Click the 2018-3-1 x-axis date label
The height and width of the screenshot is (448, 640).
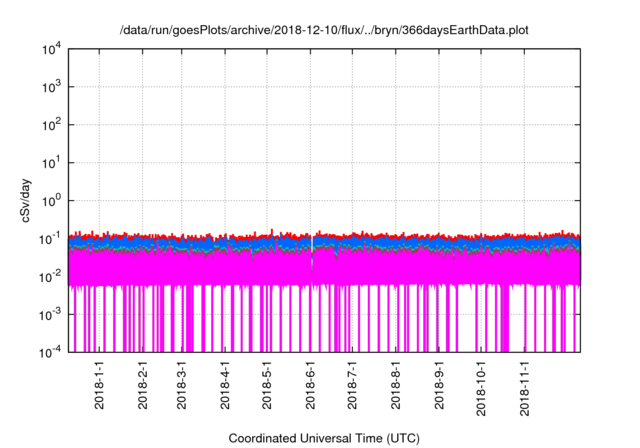[182, 385]
